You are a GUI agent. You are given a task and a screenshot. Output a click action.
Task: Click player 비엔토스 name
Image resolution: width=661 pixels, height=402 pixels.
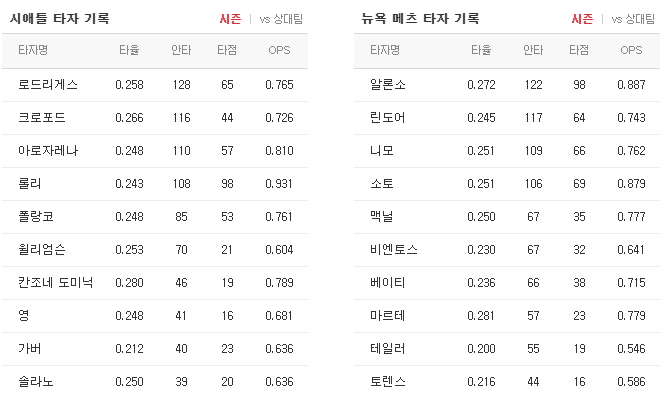tap(394, 249)
